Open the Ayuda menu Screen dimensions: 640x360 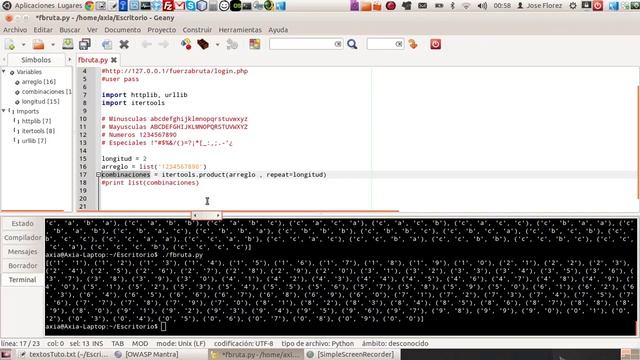tap(278, 30)
